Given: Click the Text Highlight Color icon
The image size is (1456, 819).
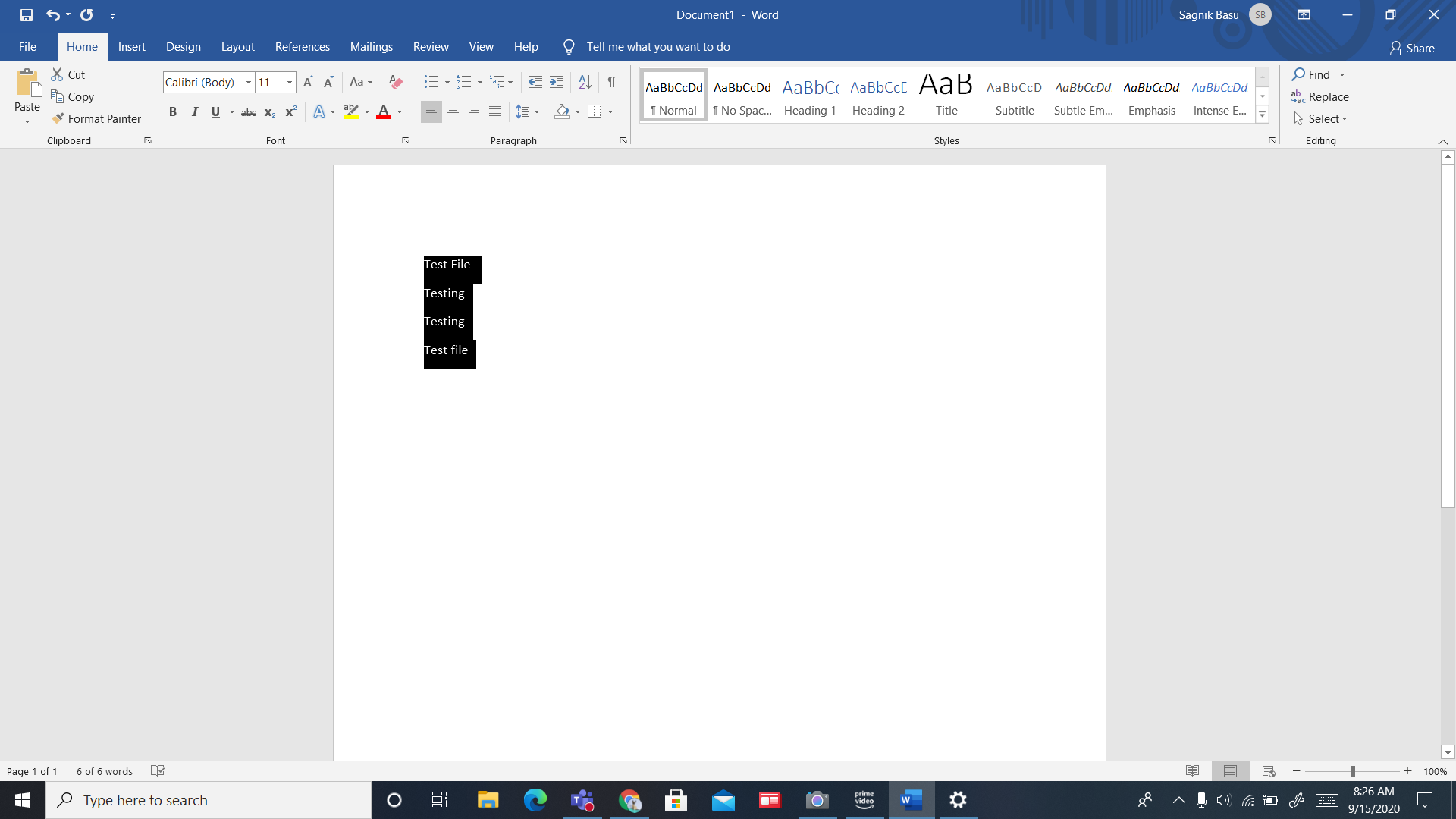Looking at the screenshot, I should point(351,111).
